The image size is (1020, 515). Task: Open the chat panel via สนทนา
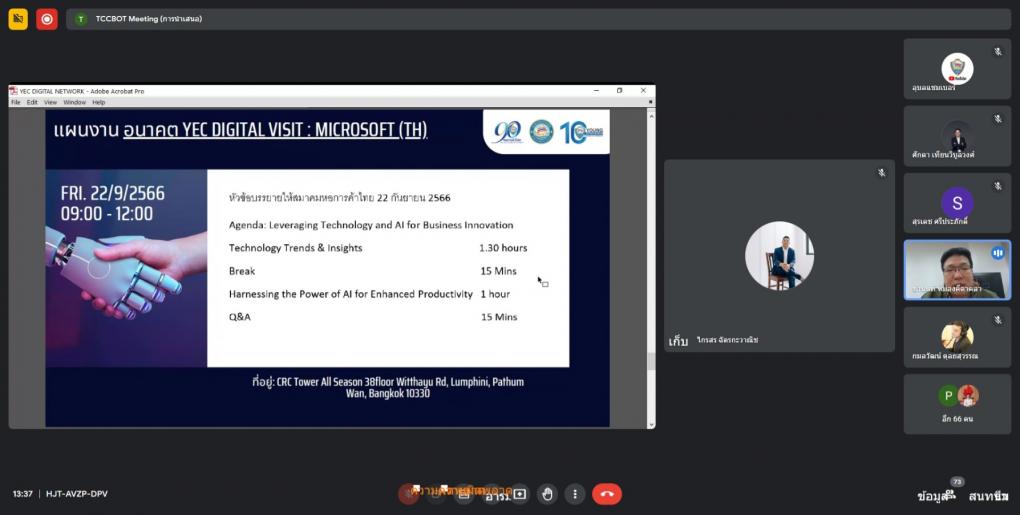[x=988, y=496]
